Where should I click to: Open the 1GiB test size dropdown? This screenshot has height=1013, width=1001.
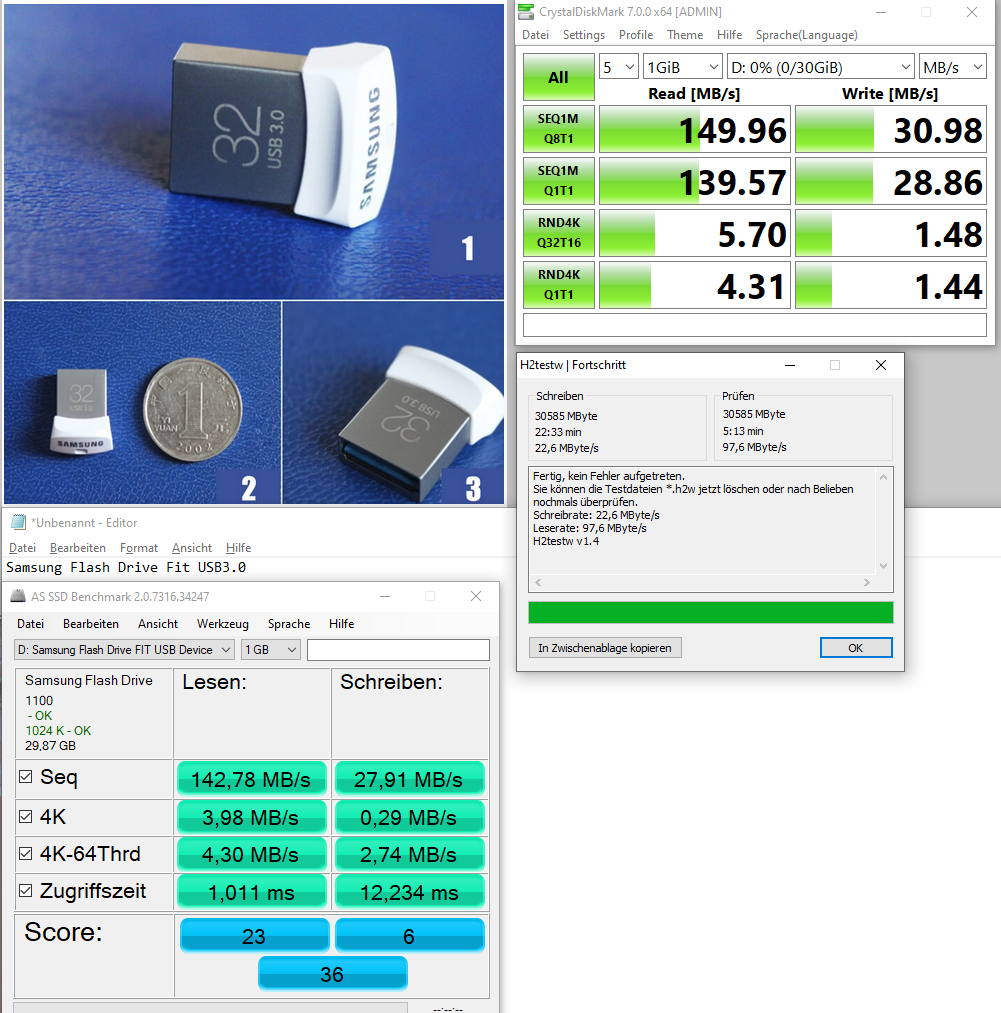(682, 67)
